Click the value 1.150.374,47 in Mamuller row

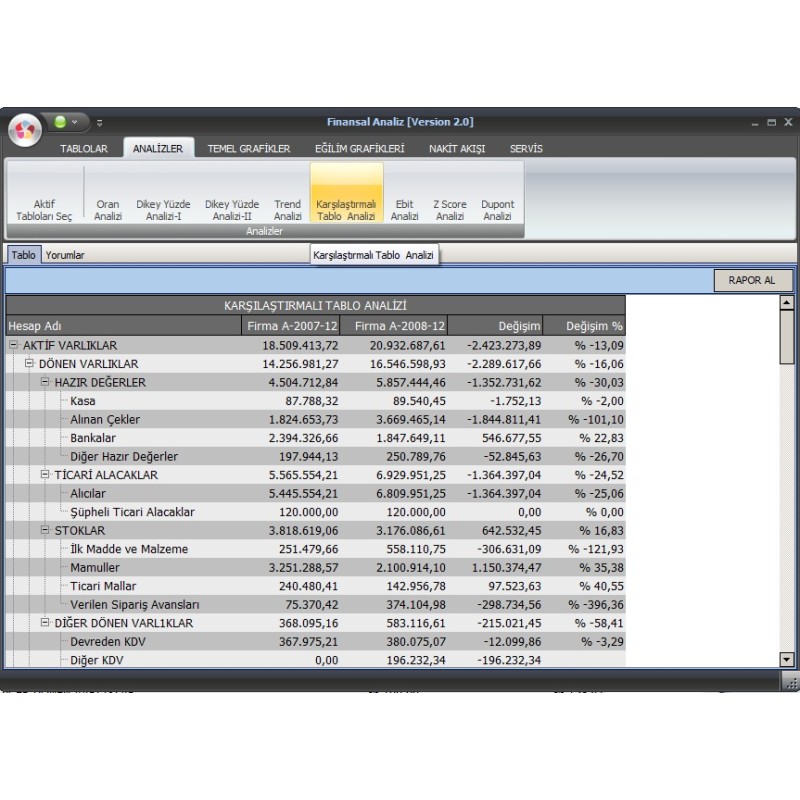click(x=506, y=567)
